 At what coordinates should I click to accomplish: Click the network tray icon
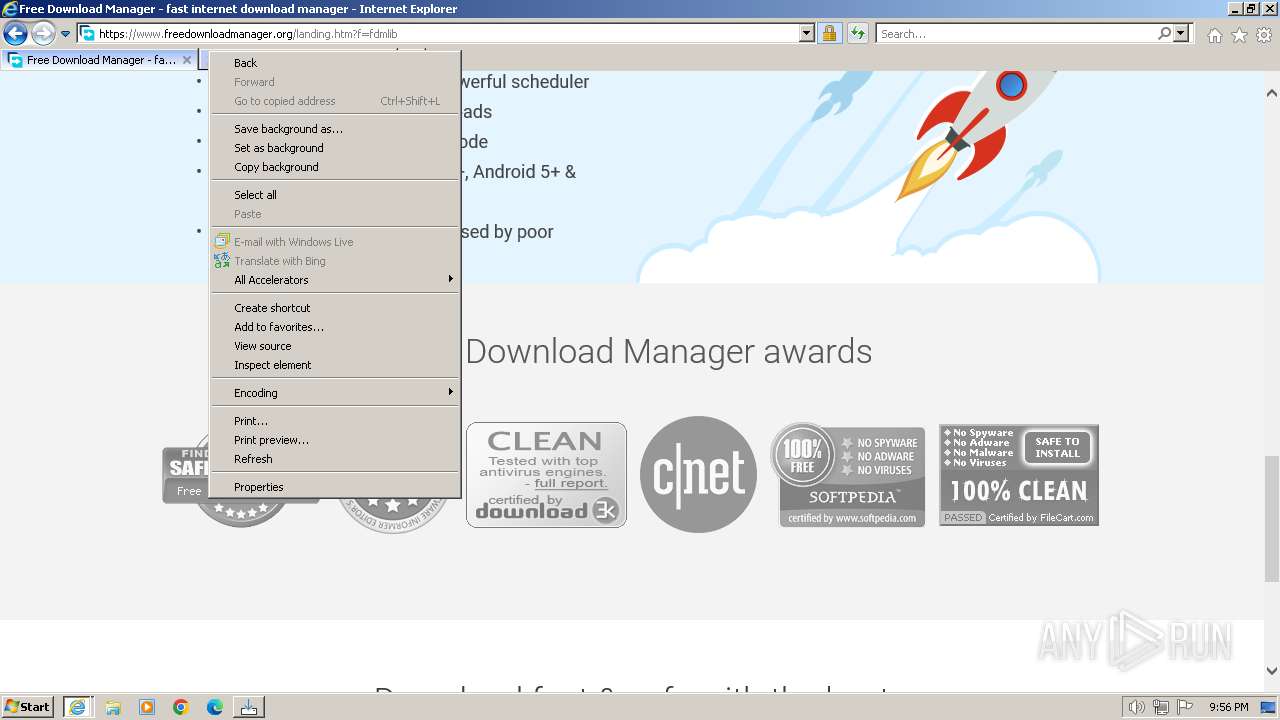coord(1161,707)
